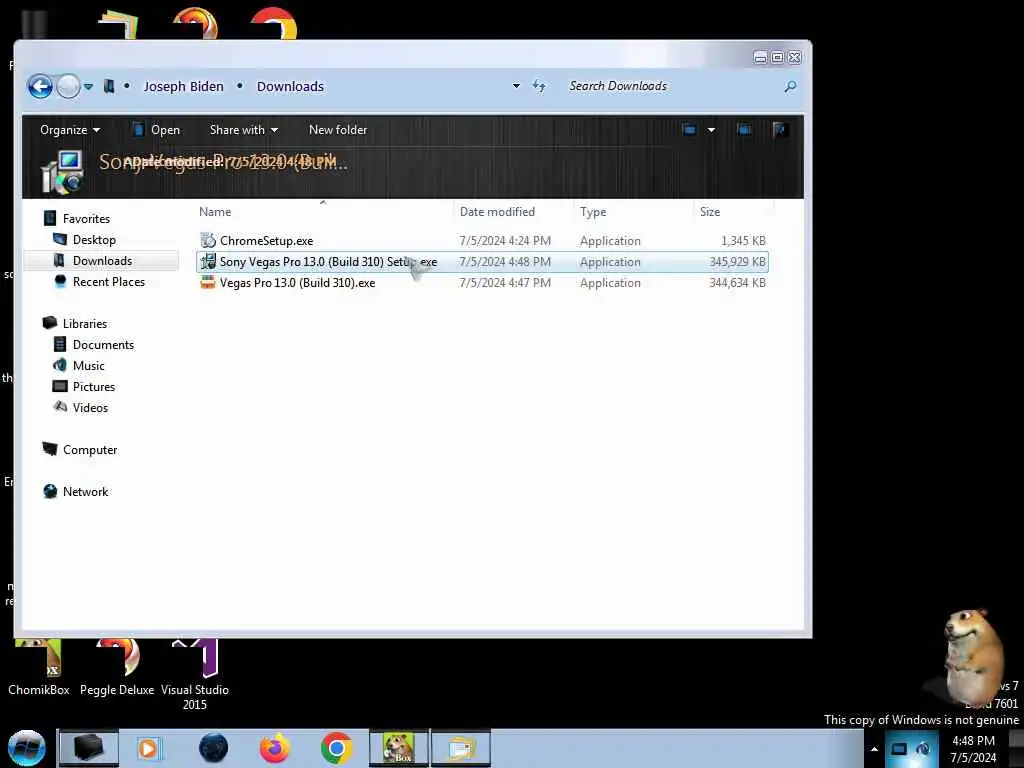Show hidden system tray icons arrow
The height and width of the screenshot is (768, 1024).
point(874,749)
